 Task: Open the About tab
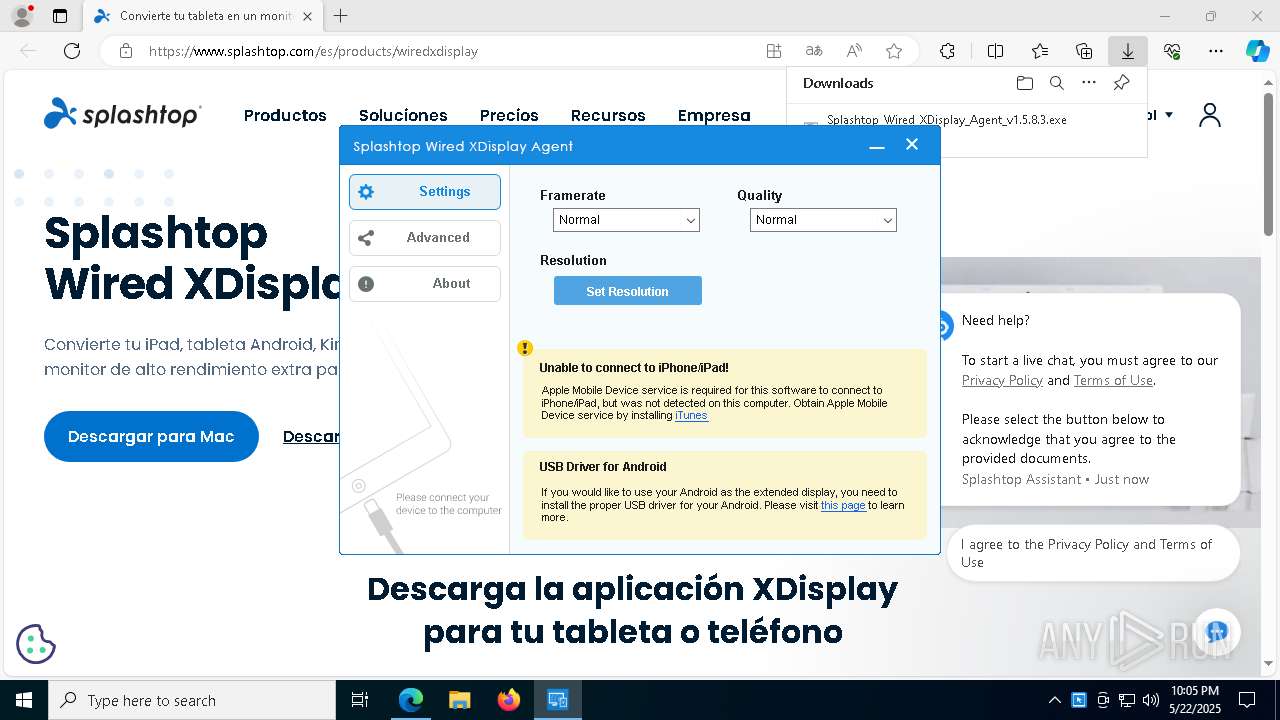(425, 284)
